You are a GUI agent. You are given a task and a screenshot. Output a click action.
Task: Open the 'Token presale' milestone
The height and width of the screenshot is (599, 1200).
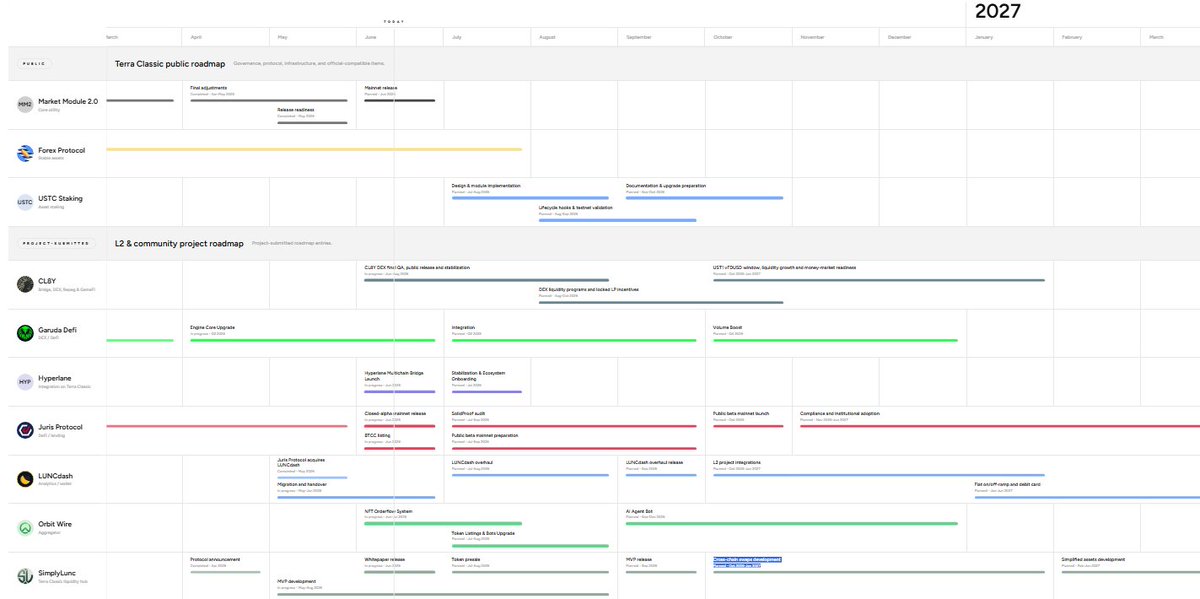click(466, 559)
